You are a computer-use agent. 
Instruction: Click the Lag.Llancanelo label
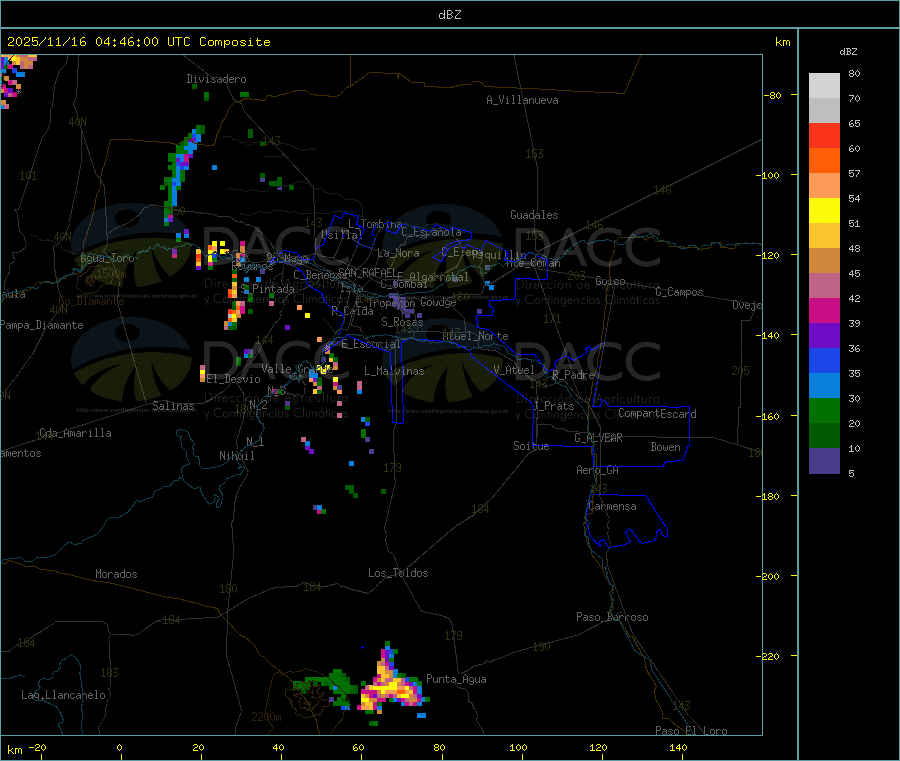[63, 695]
